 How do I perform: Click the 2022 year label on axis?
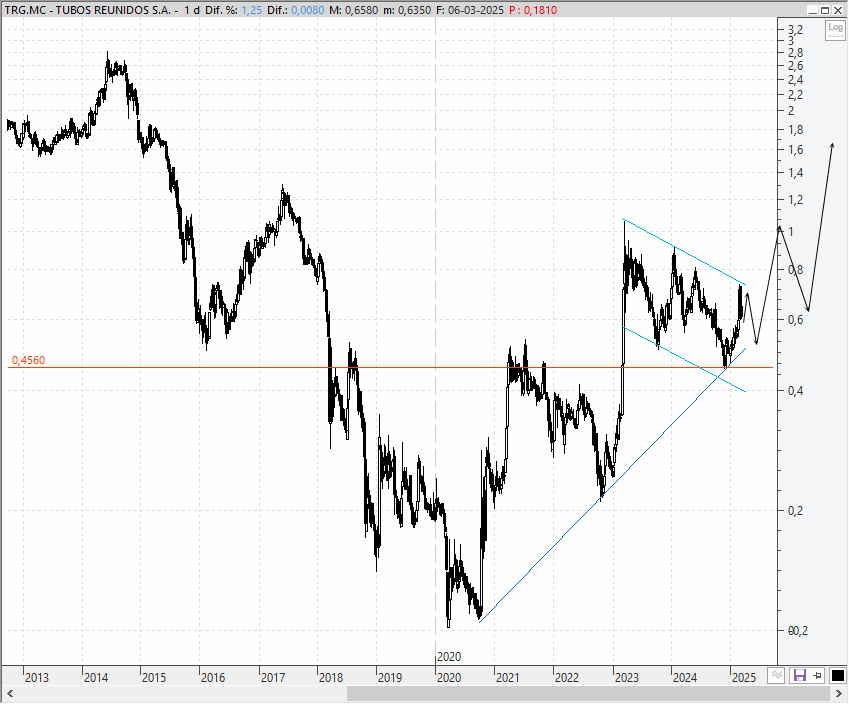pyautogui.click(x=567, y=677)
